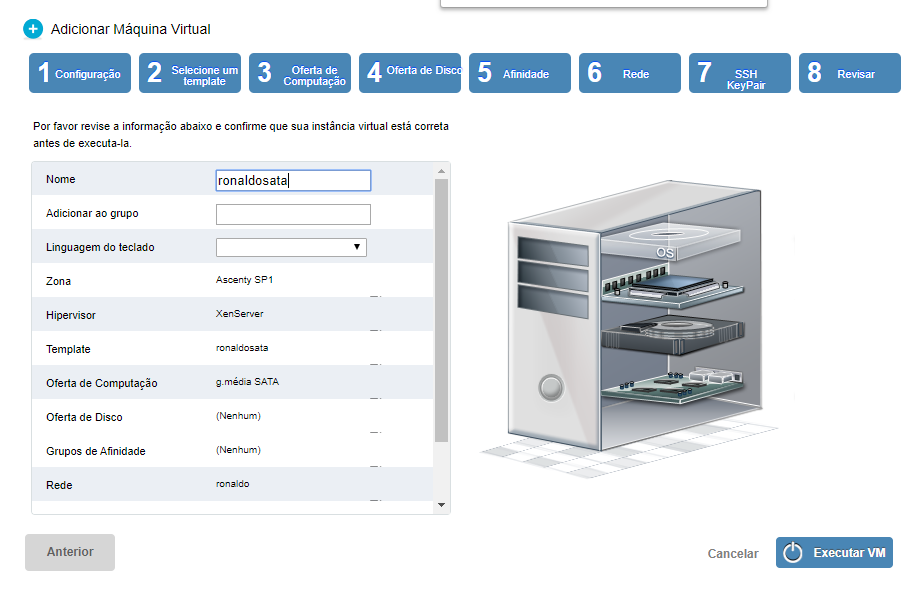Go to step 1 Configuração
The image size is (921, 591).
[80, 73]
